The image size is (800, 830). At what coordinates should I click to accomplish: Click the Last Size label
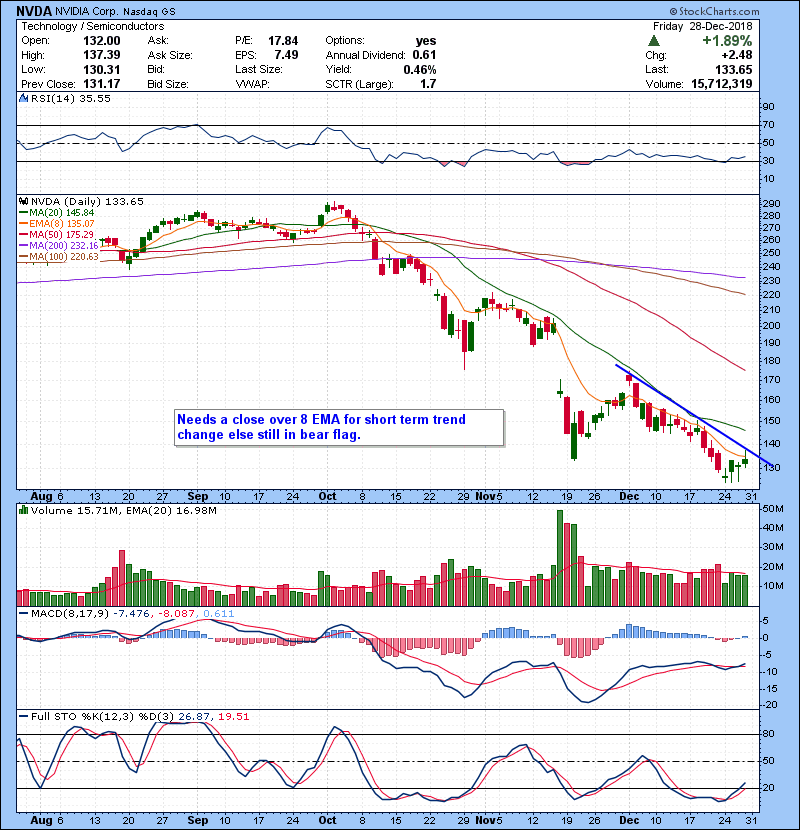click(x=259, y=69)
